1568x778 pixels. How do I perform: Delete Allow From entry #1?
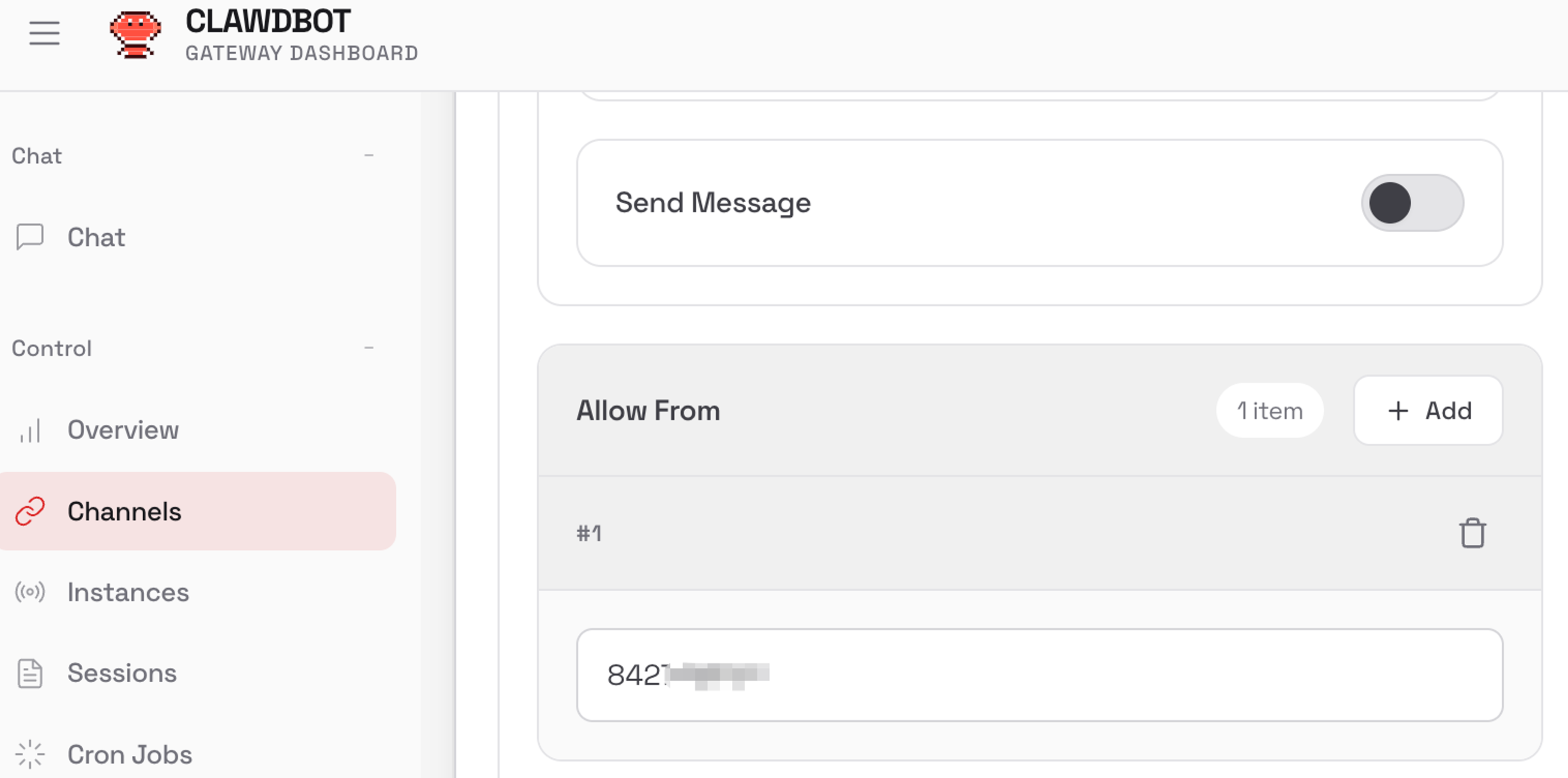point(1472,533)
